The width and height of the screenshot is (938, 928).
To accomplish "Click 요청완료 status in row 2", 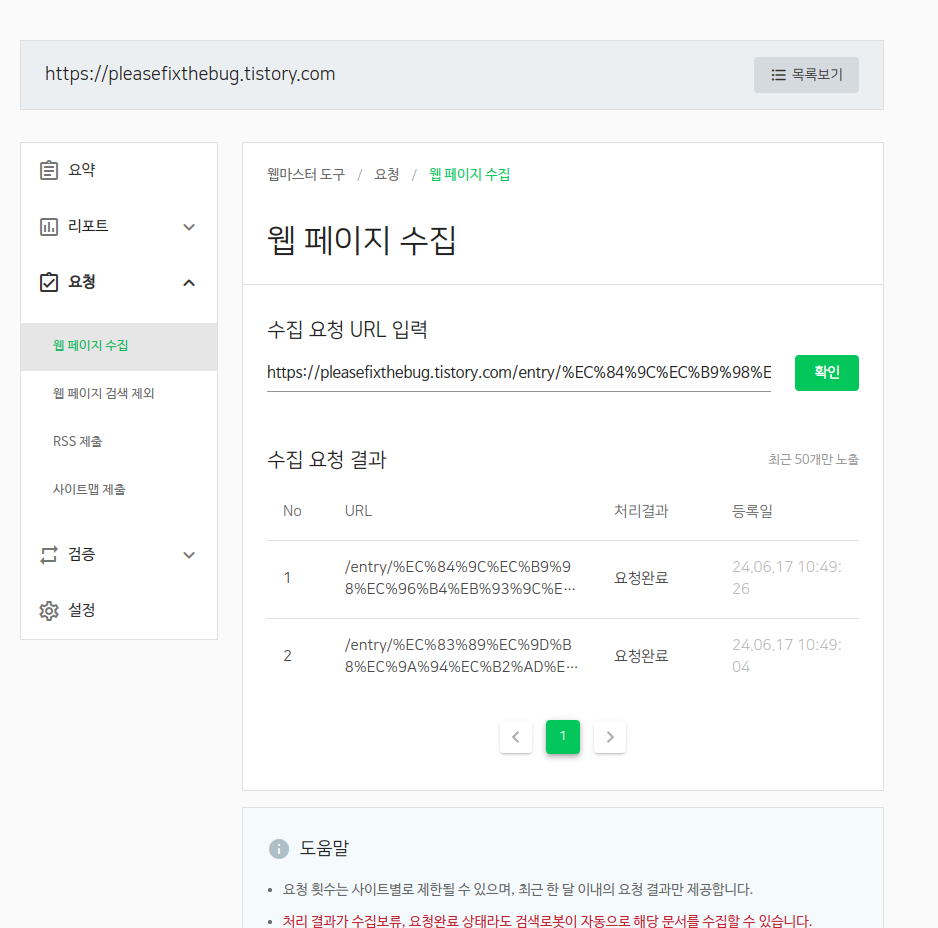I will 641,656.
